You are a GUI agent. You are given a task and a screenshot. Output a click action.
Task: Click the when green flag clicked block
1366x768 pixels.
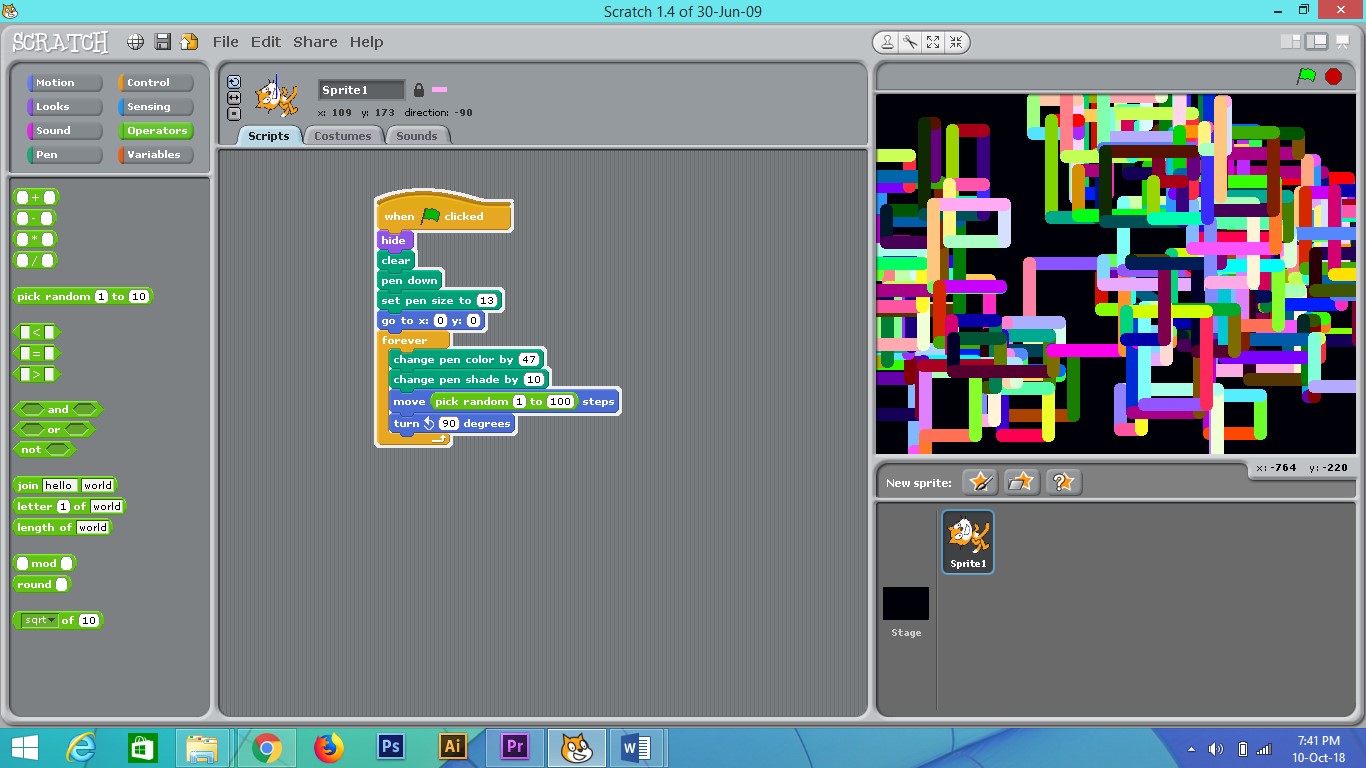click(444, 213)
